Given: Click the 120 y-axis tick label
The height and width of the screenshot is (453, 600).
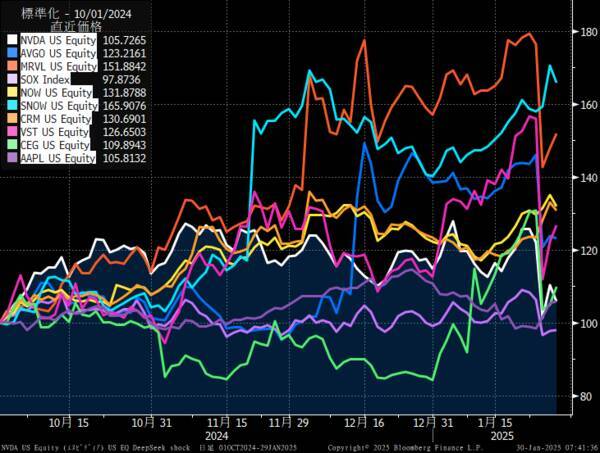Looking at the screenshot, I should pyautogui.click(x=589, y=250).
